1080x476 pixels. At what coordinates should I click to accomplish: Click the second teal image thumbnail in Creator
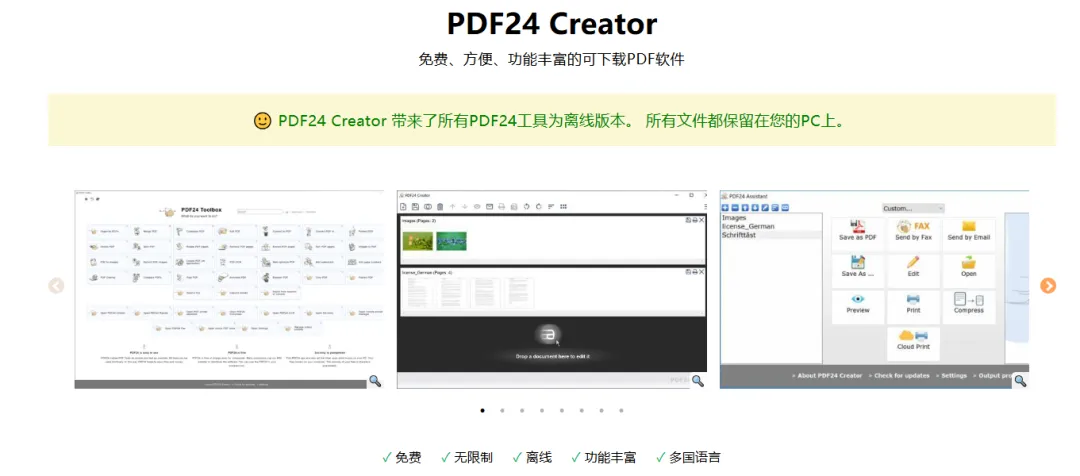tap(451, 241)
